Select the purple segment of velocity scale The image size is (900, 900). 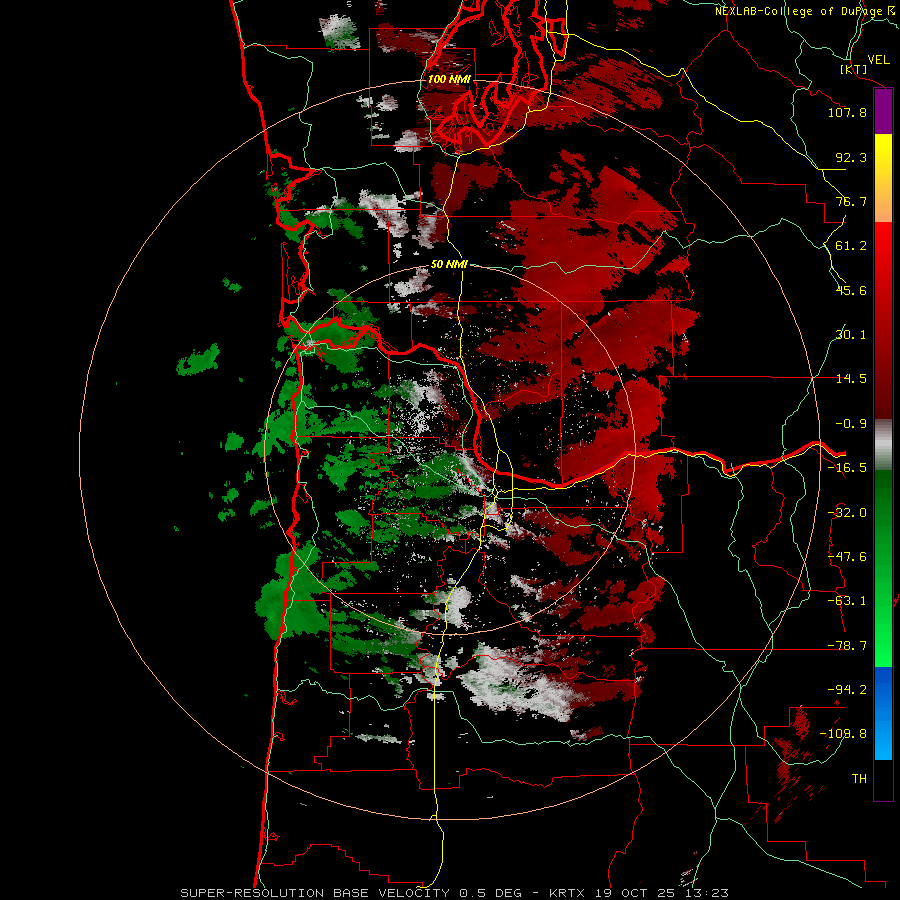pyautogui.click(x=883, y=111)
